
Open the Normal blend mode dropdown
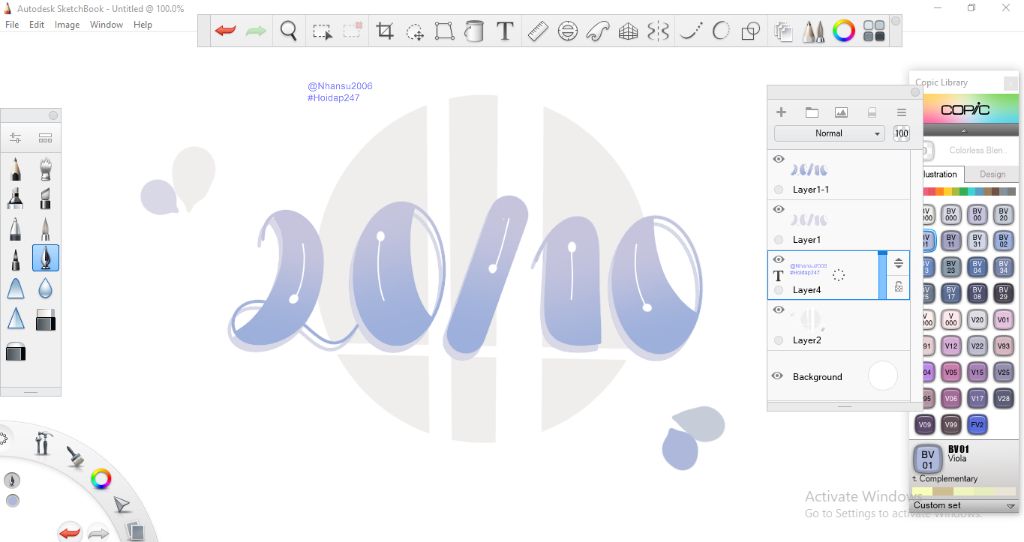tap(829, 133)
